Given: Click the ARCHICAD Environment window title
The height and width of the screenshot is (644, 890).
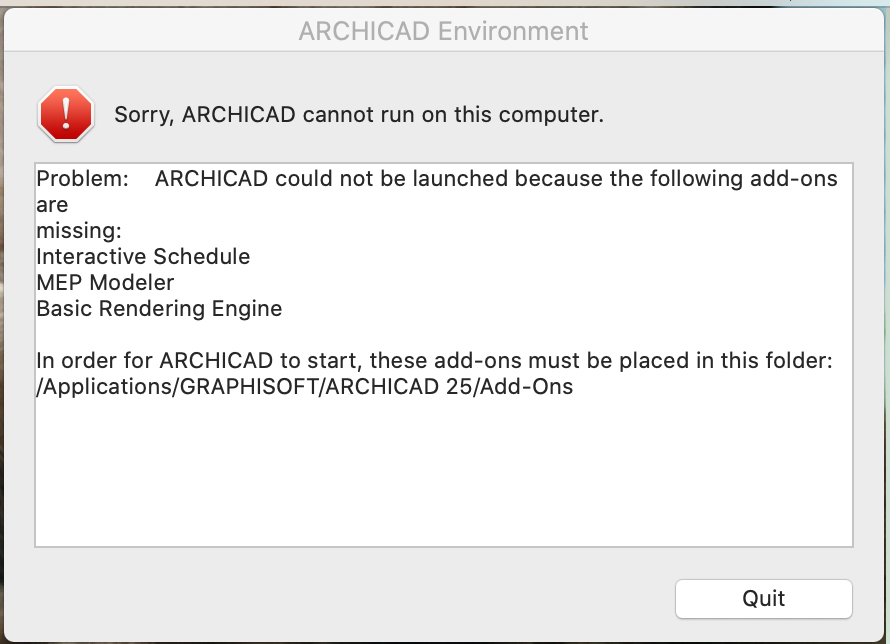Looking at the screenshot, I should [x=444, y=31].
